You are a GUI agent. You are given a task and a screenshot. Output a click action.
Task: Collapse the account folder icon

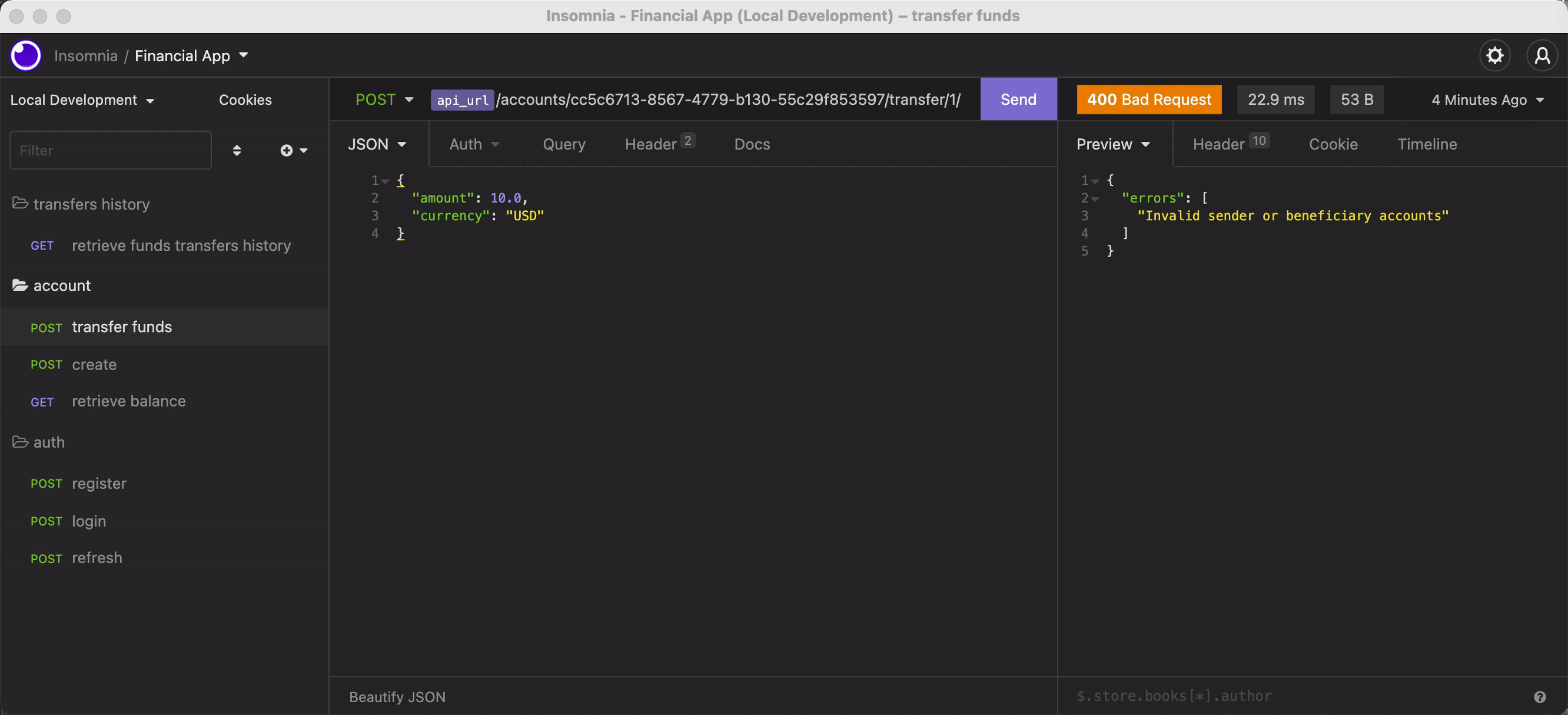coord(20,285)
